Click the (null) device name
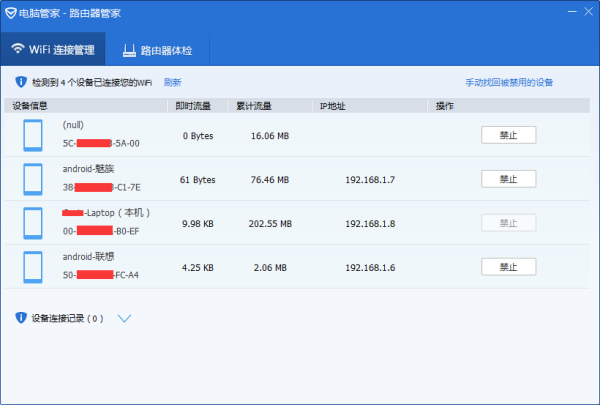The image size is (600, 405). point(73,125)
